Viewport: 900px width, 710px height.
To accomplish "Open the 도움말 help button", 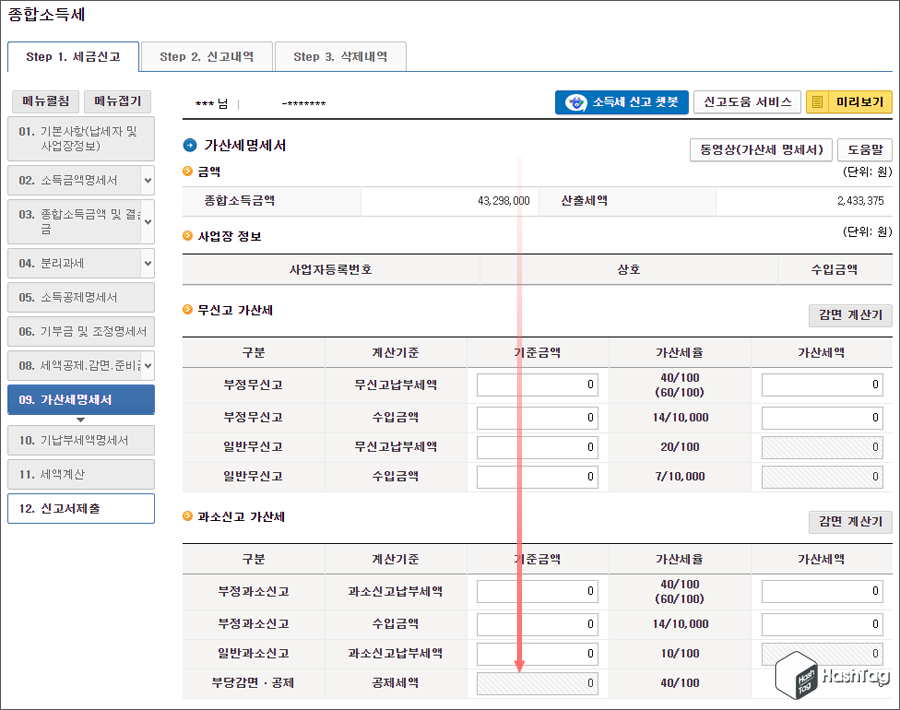I will click(866, 149).
